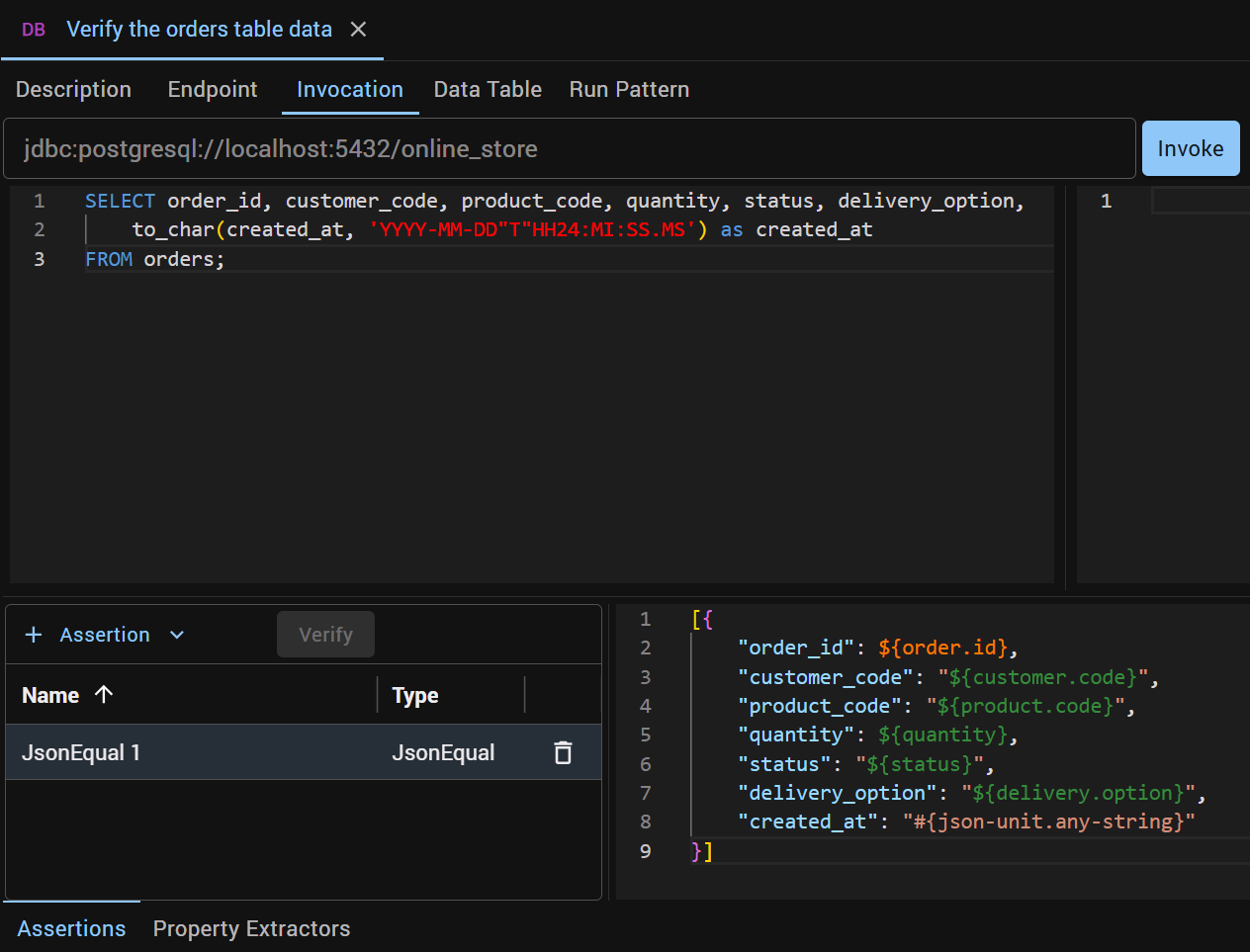Image resolution: width=1250 pixels, height=952 pixels.
Task: Click the Verify button
Action: (x=325, y=635)
